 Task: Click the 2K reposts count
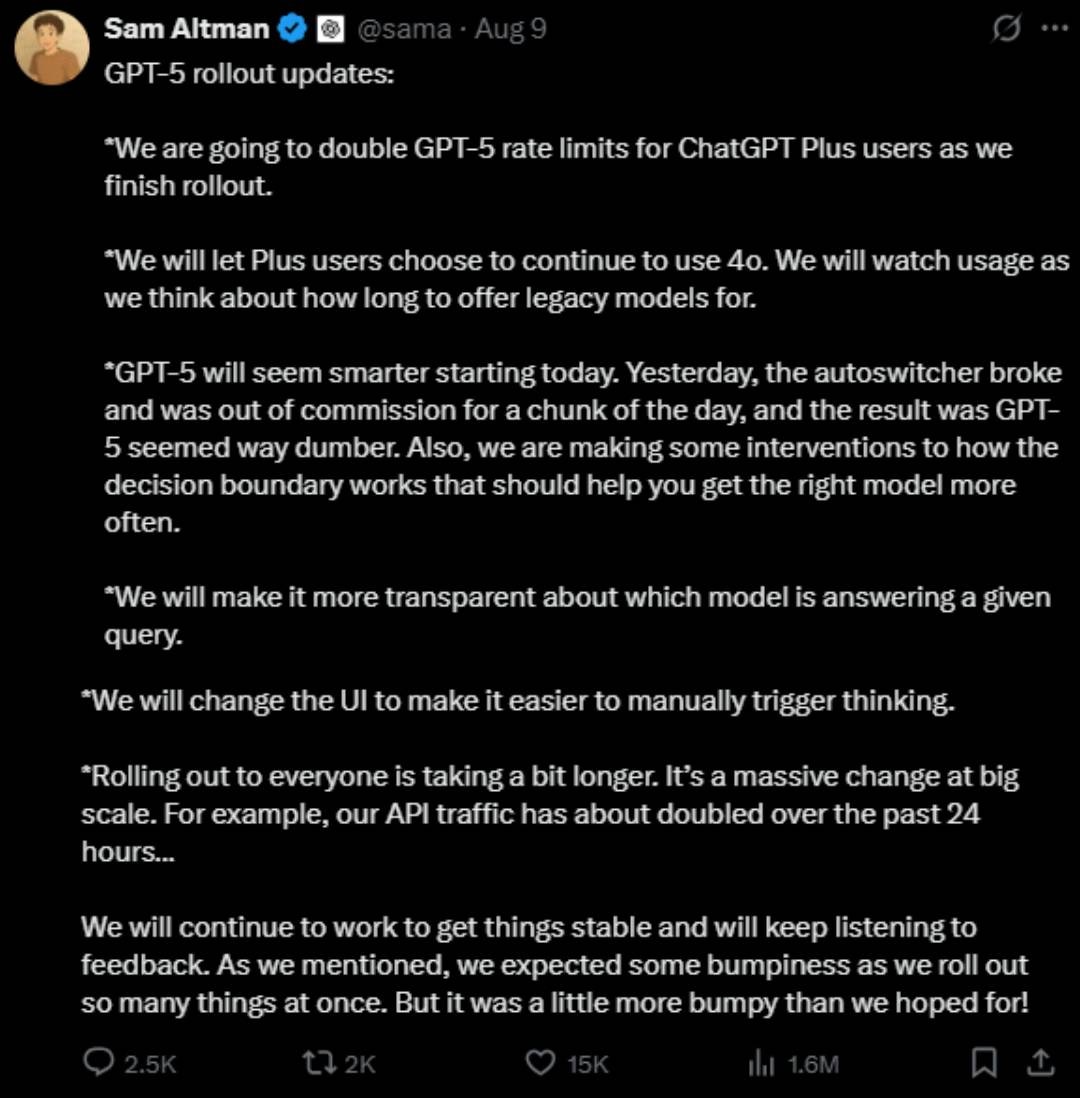[x=360, y=1064]
